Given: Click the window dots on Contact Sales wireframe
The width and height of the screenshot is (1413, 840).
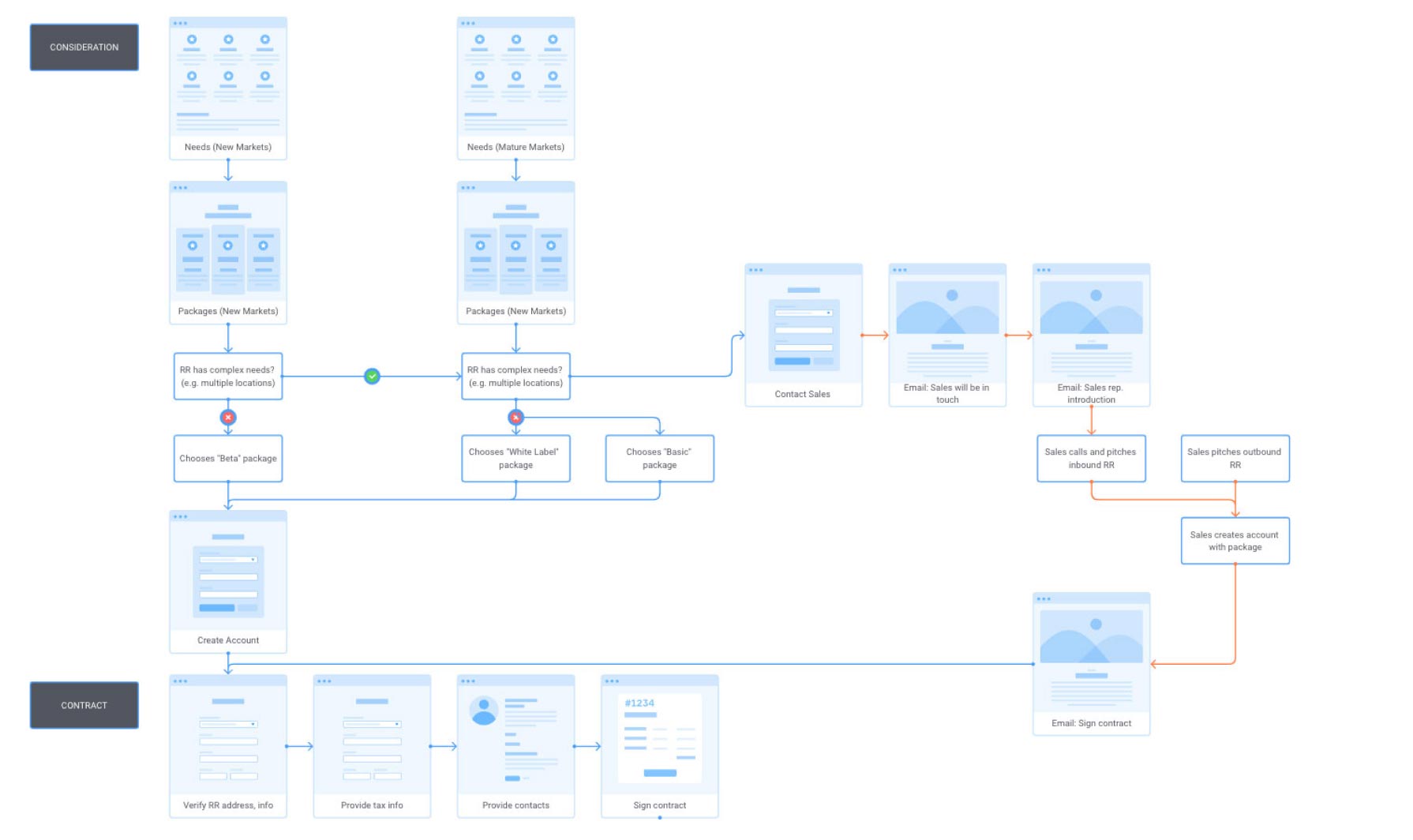Looking at the screenshot, I should point(756,268).
